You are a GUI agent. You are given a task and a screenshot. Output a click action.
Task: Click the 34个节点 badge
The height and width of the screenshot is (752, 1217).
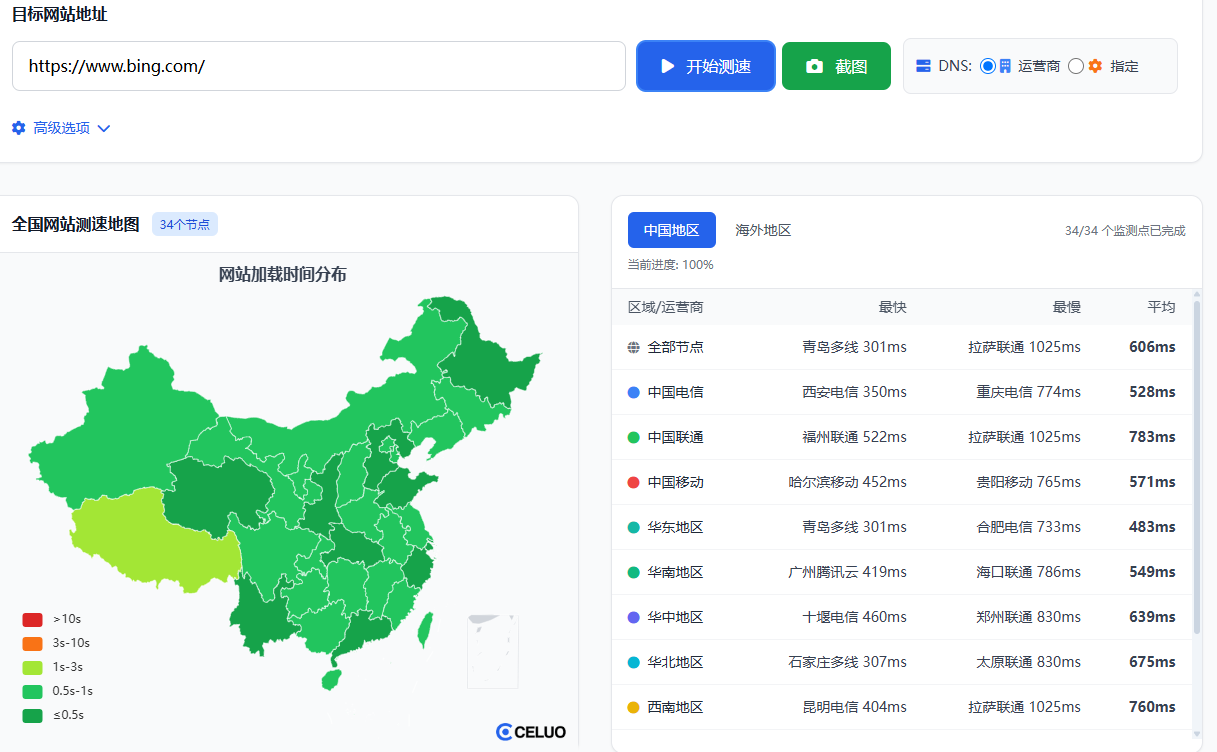click(185, 224)
